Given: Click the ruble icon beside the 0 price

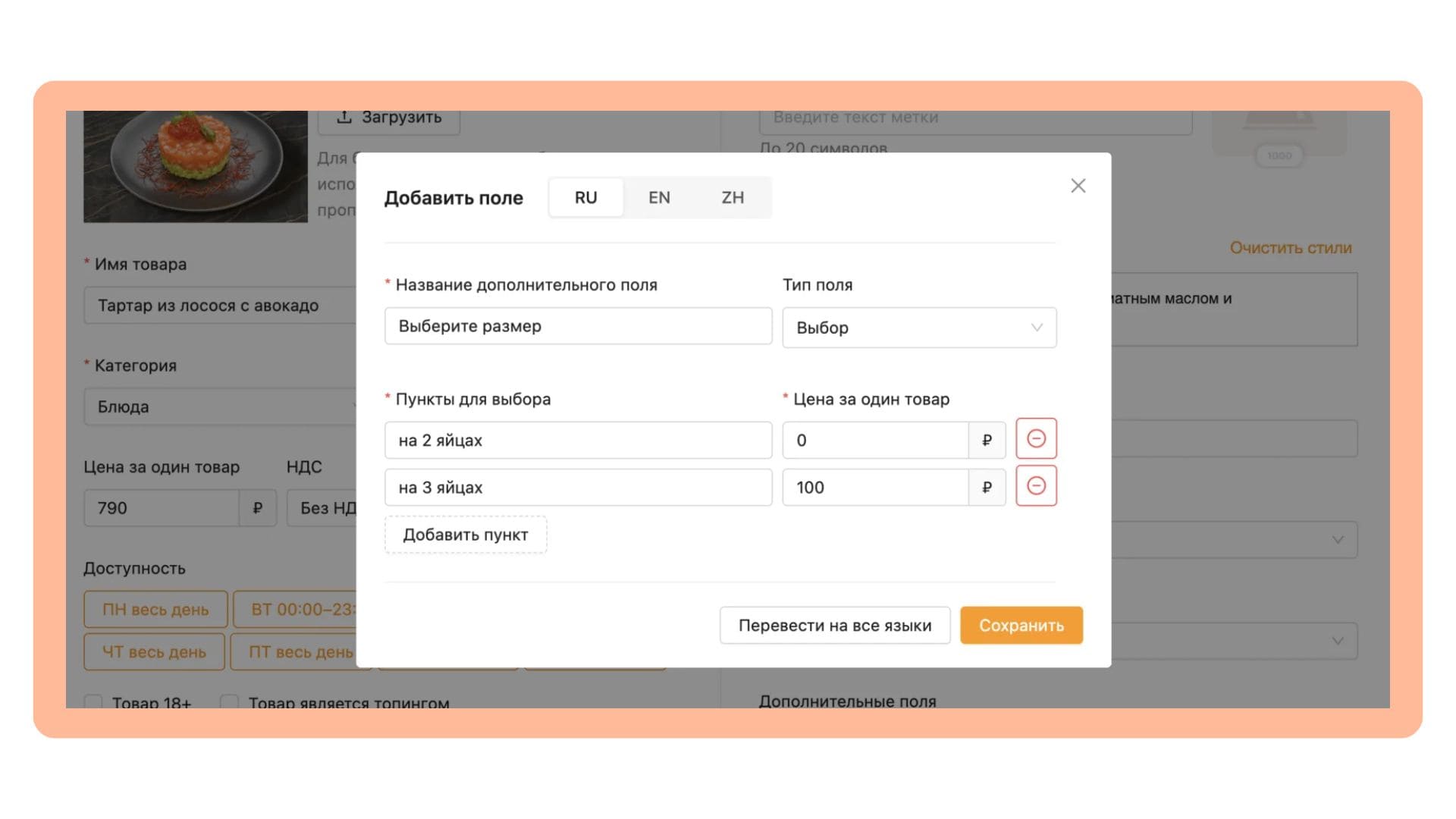Looking at the screenshot, I should pyautogui.click(x=987, y=441).
